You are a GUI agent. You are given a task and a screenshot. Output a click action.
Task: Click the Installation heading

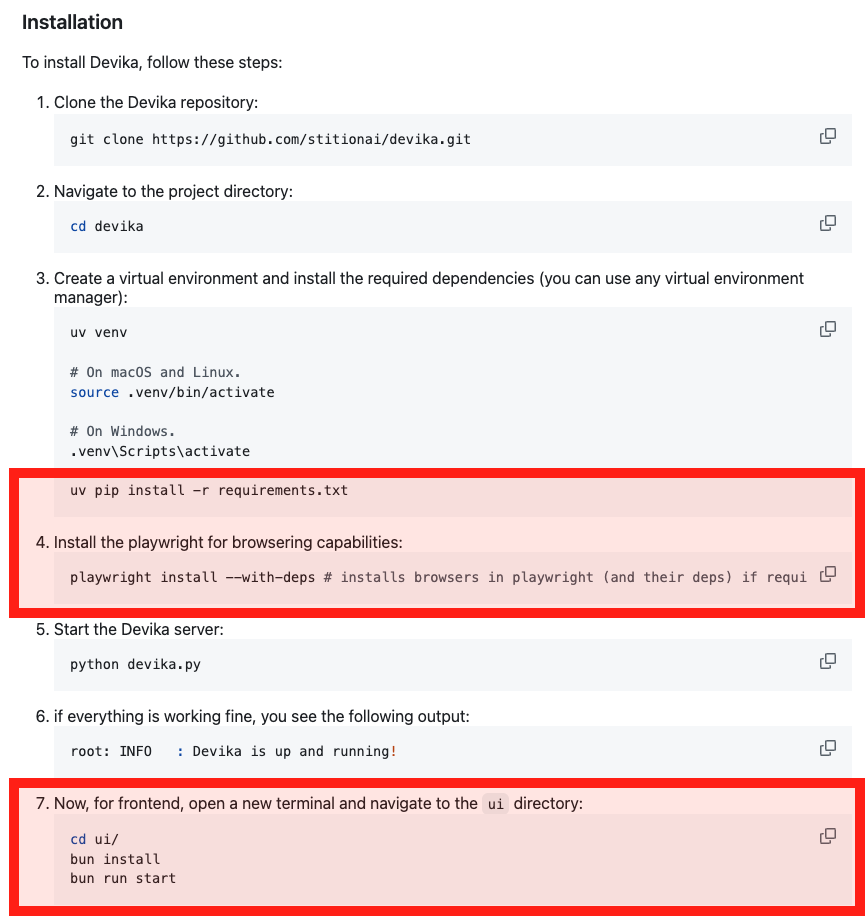point(73,22)
